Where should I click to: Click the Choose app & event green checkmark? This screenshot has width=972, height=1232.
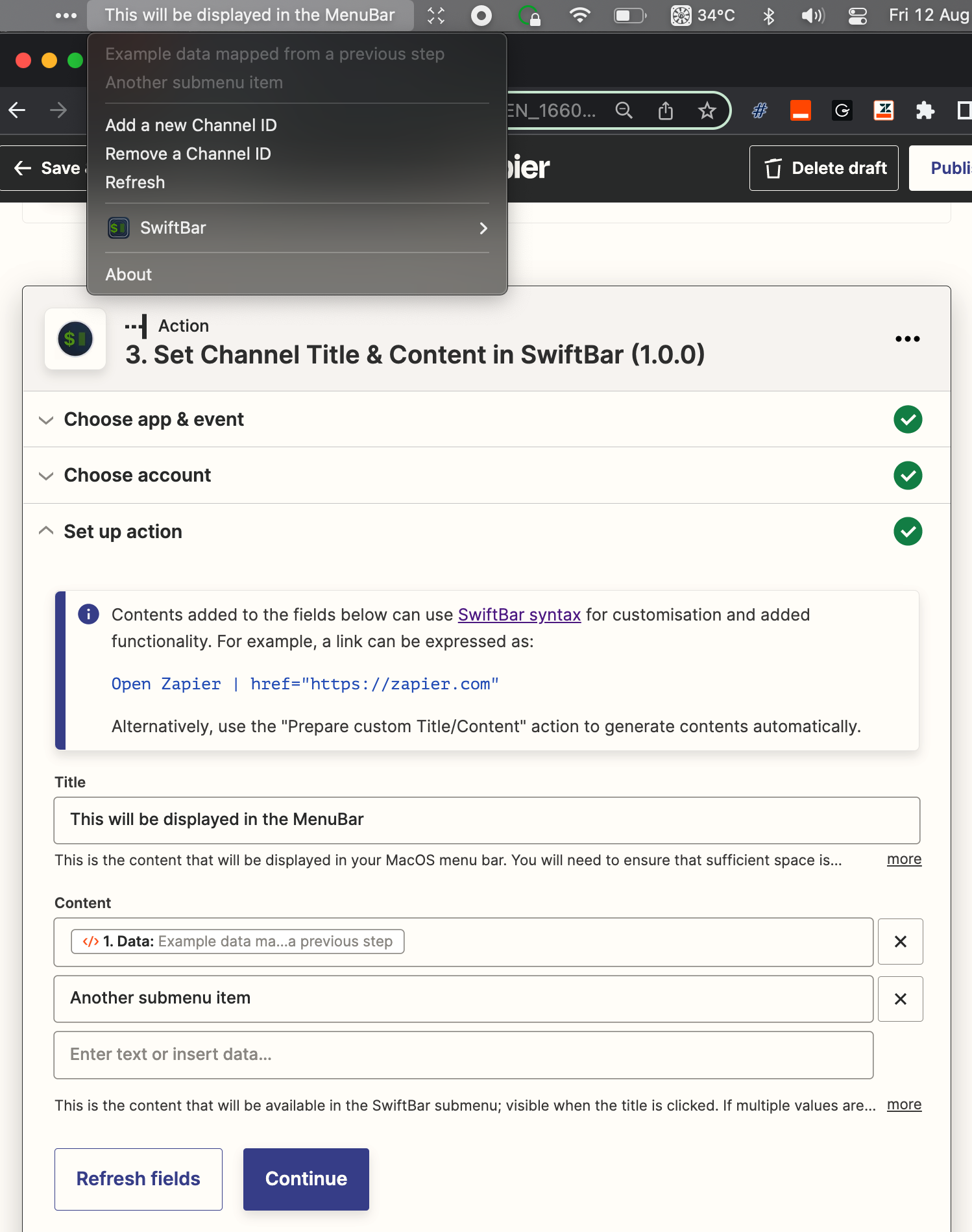pyautogui.click(x=908, y=419)
